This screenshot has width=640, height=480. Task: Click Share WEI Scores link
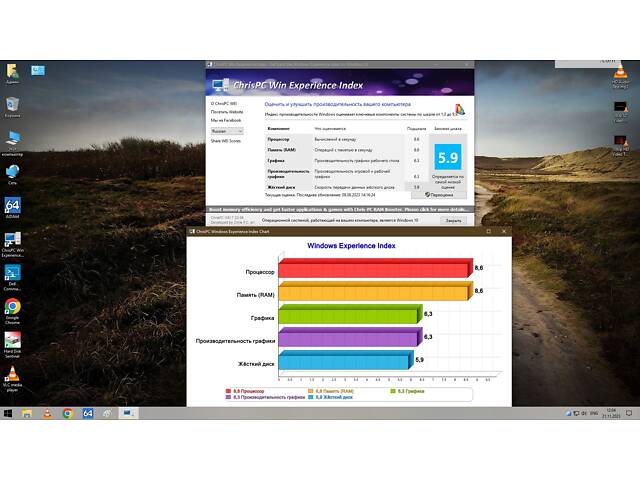[x=226, y=141]
